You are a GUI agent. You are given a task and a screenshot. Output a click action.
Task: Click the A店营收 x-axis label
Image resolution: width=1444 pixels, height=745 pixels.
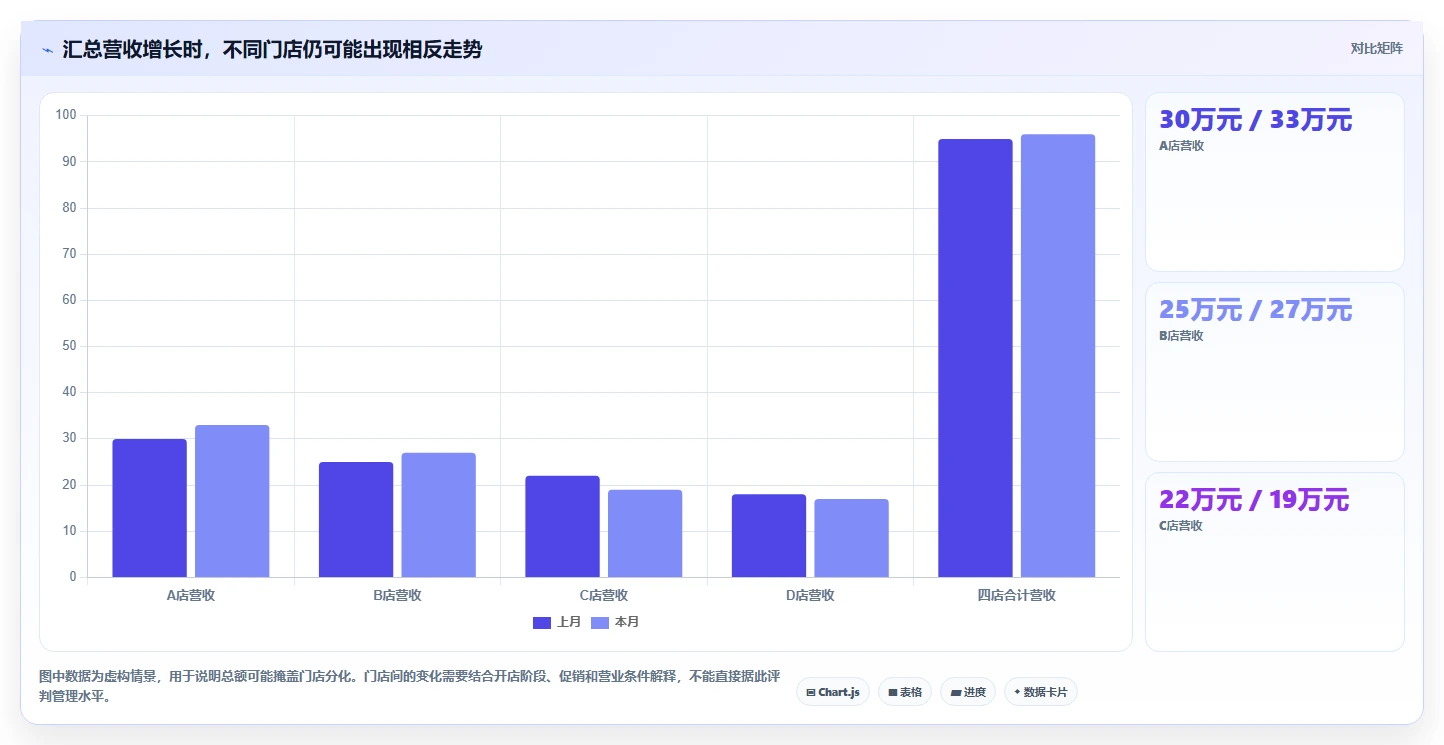[x=191, y=595]
